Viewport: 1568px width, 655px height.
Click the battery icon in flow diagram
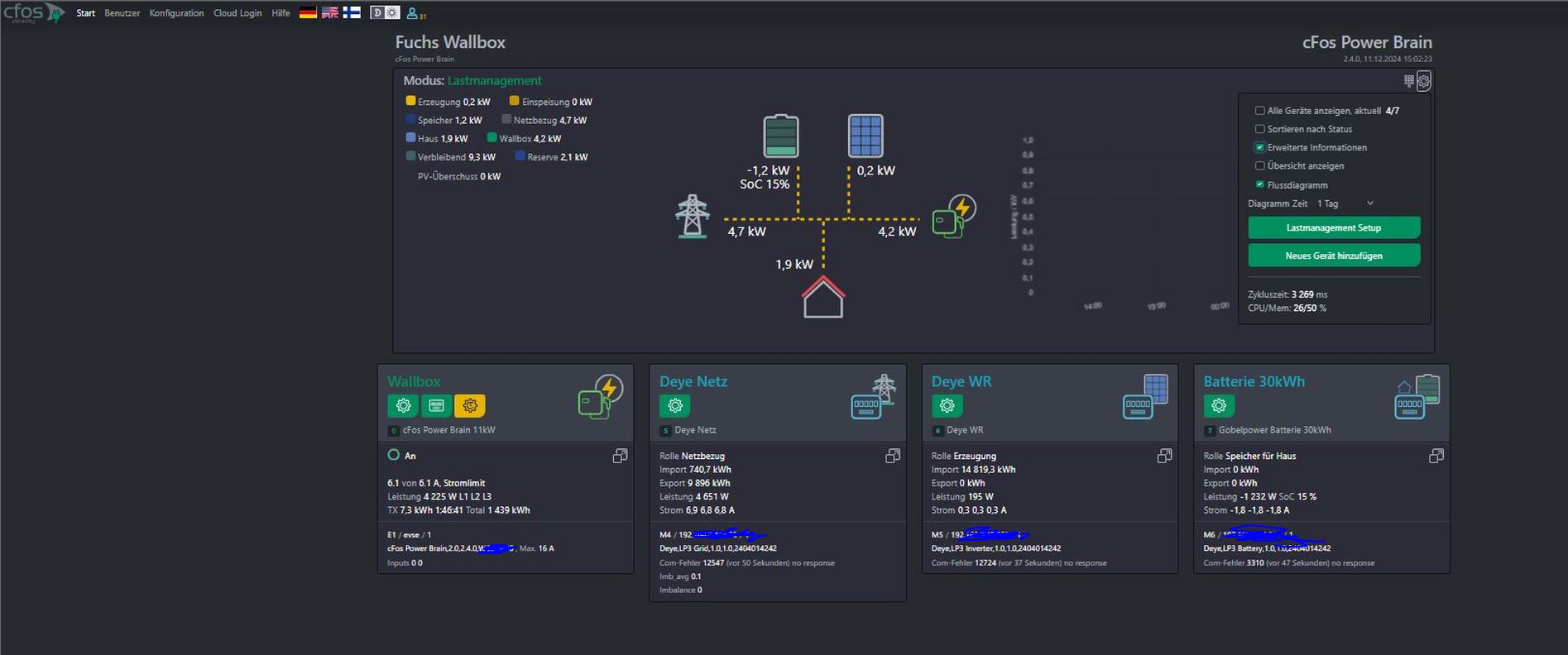pyautogui.click(x=780, y=136)
